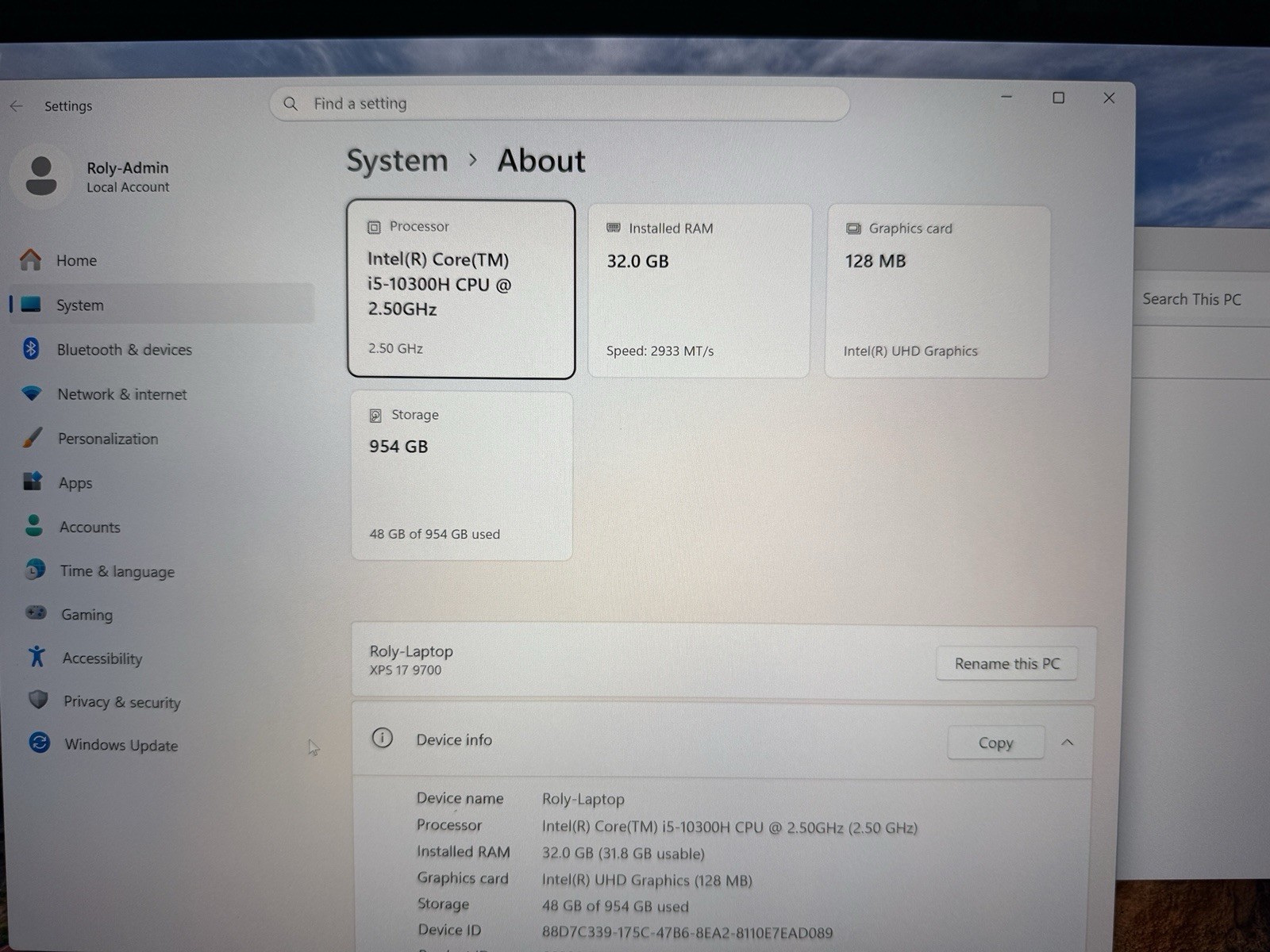Image resolution: width=1270 pixels, height=952 pixels.
Task: Click the Processor chip icon
Action: coord(374,228)
